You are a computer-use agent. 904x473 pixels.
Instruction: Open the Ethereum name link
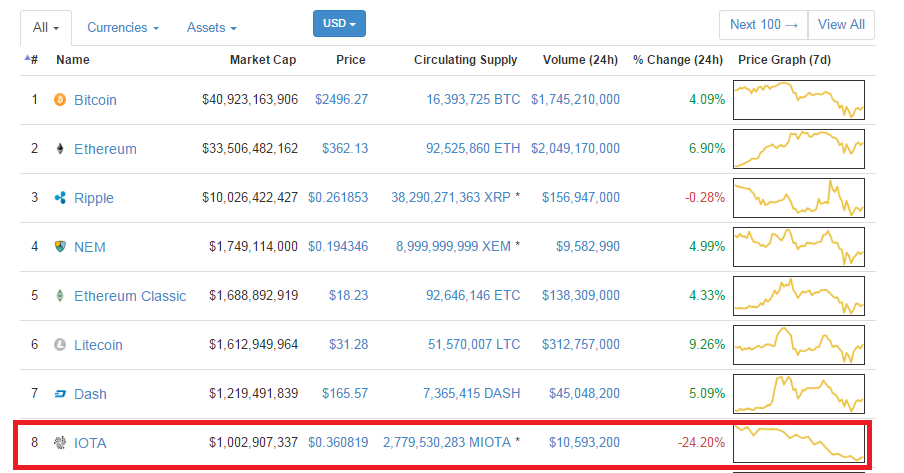click(x=106, y=149)
